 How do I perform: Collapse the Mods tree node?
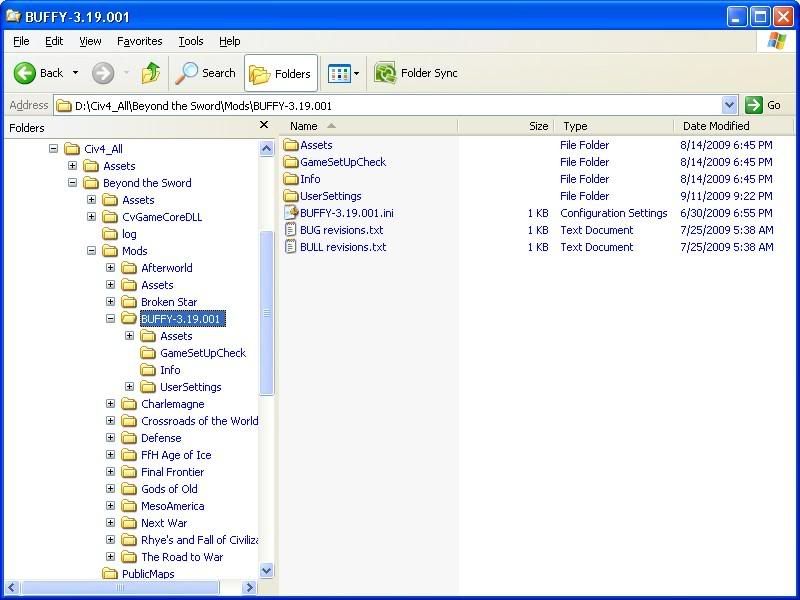[91, 251]
